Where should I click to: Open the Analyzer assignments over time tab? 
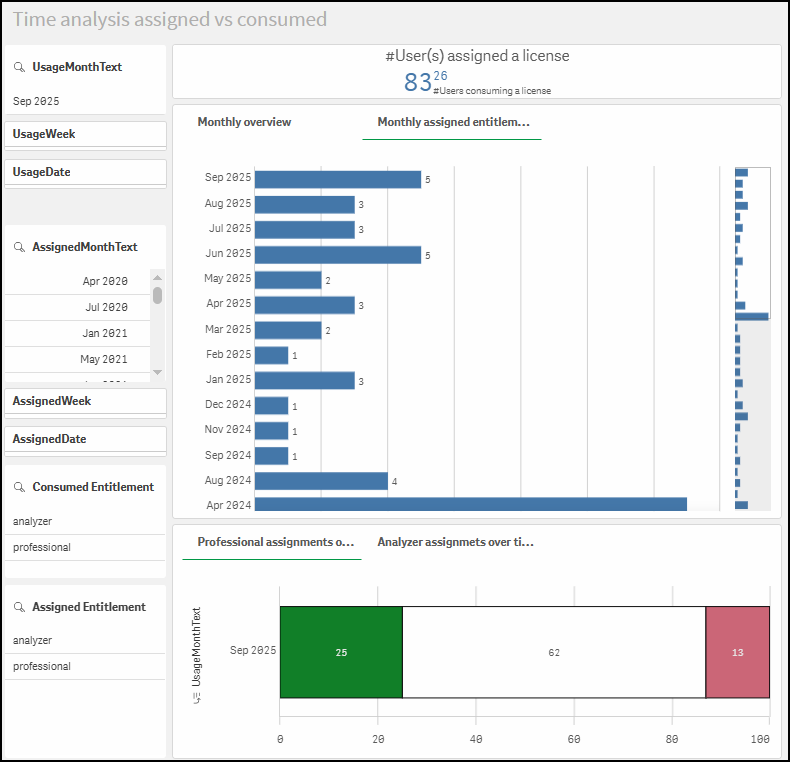point(455,542)
